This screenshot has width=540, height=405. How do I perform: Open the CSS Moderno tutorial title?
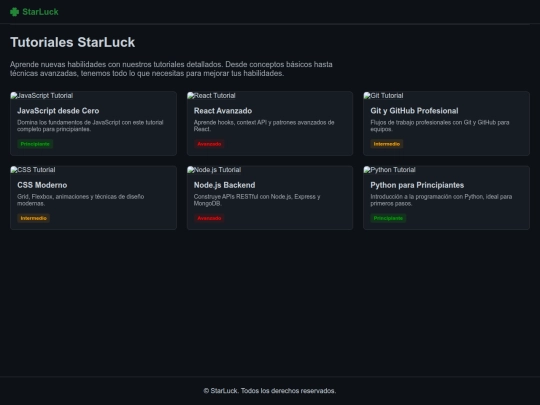42,185
